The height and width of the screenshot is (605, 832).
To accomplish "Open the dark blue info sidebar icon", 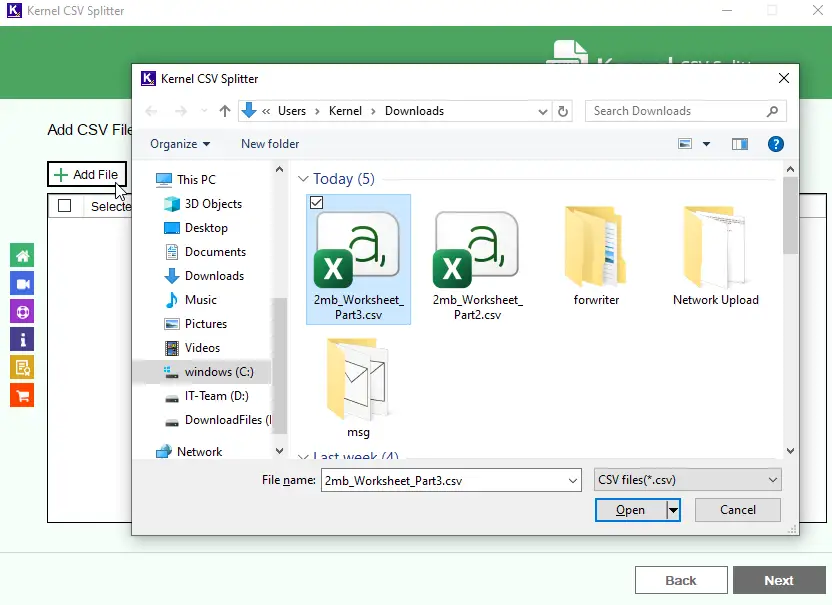I will coord(22,340).
